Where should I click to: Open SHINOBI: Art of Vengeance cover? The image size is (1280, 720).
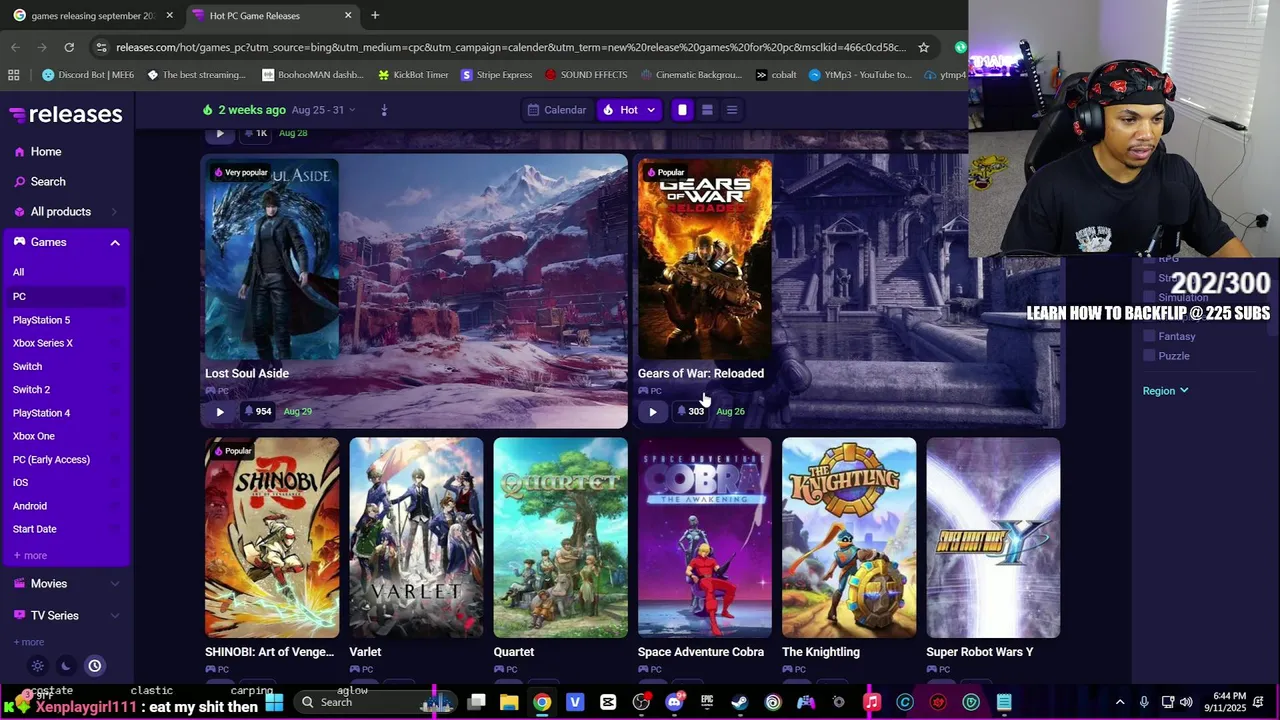pos(272,537)
